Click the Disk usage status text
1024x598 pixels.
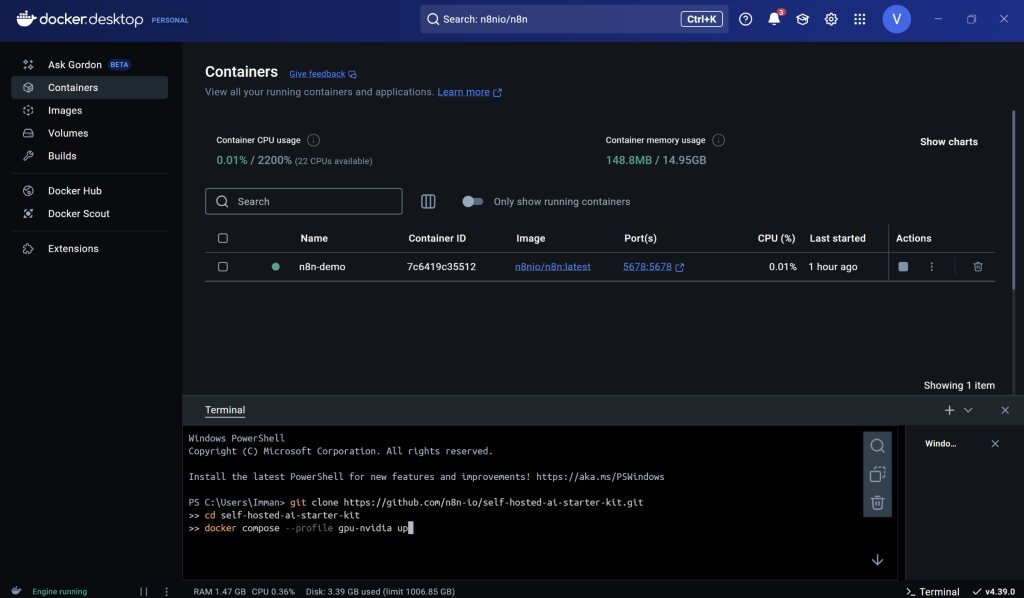pos(380,591)
